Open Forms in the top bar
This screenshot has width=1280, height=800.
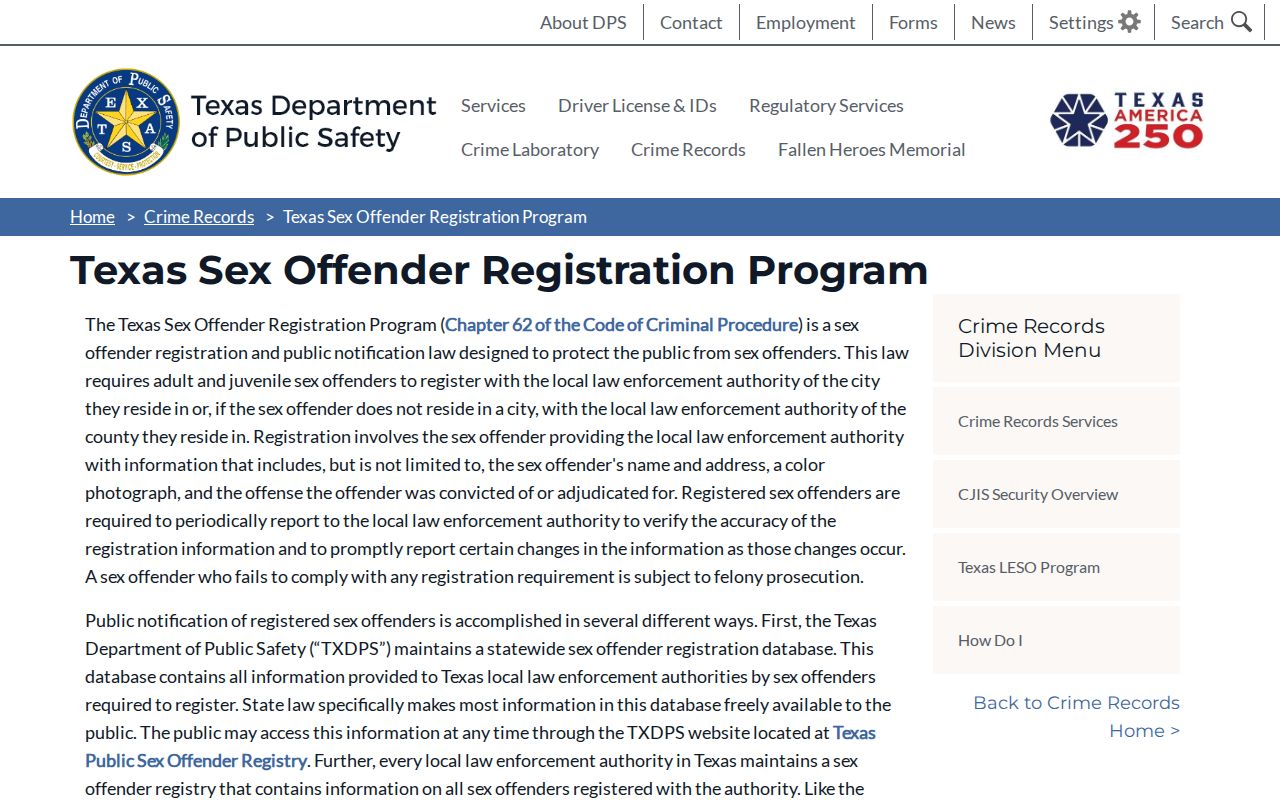point(913,22)
